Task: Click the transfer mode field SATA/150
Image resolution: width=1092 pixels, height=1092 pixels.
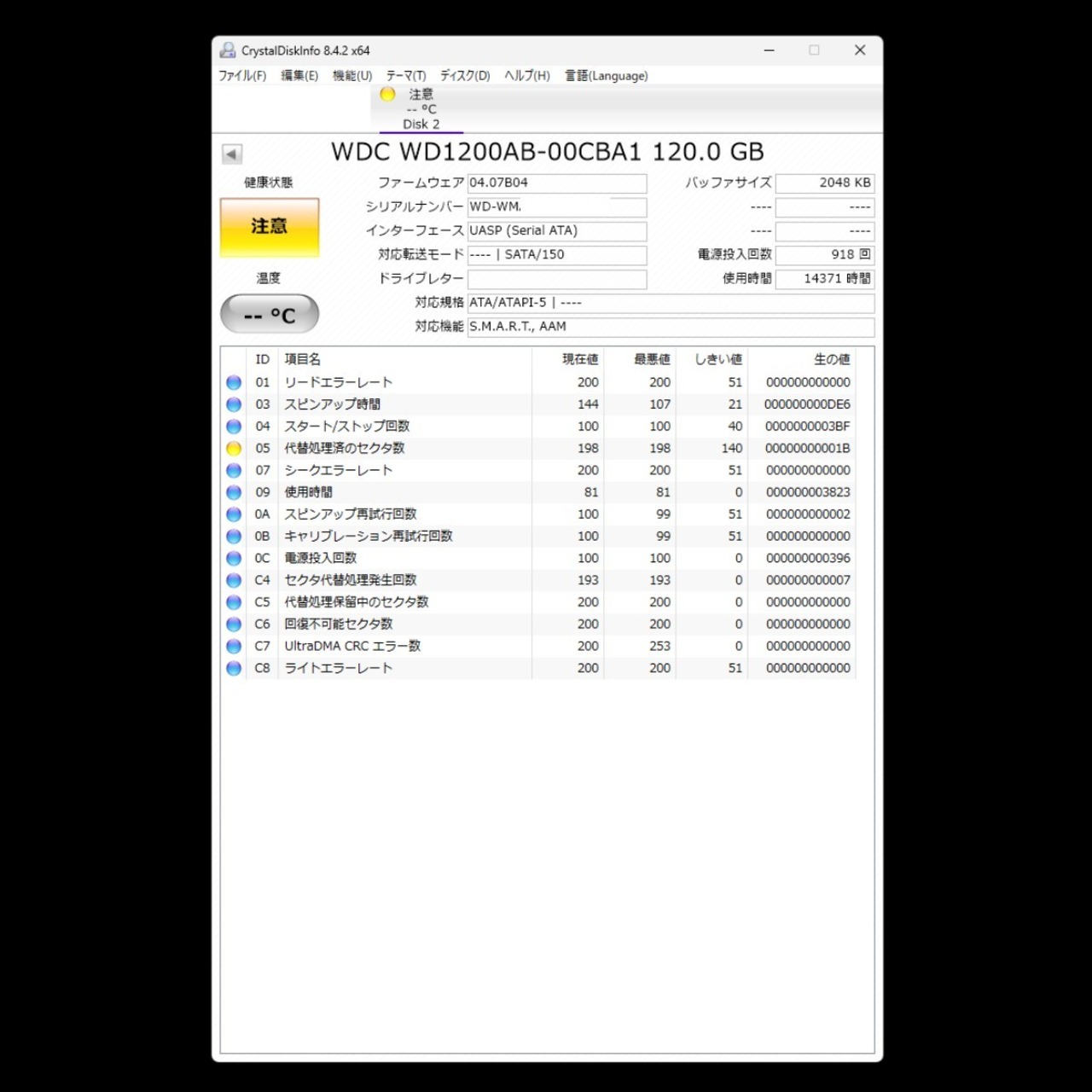Action: [x=557, y=255]
